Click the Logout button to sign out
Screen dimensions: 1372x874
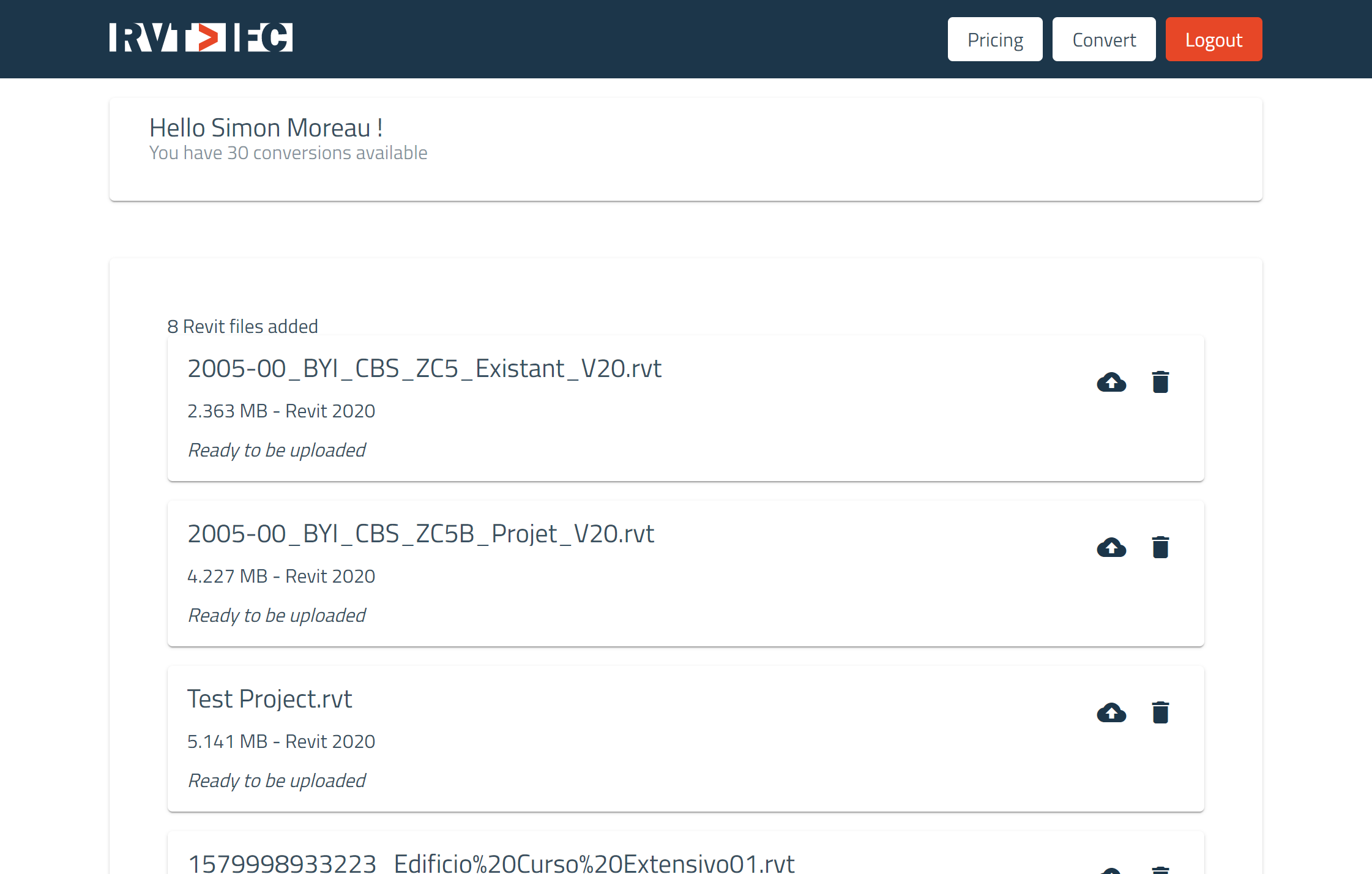[1214, 39]
